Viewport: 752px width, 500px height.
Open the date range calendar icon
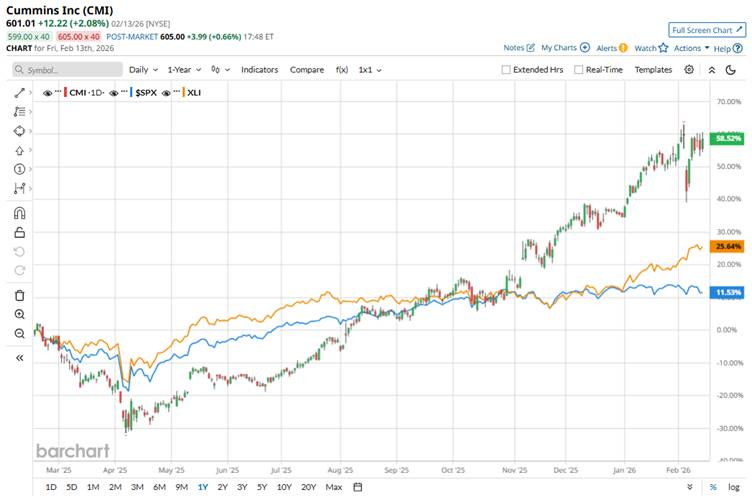click(x=359, y=487)
